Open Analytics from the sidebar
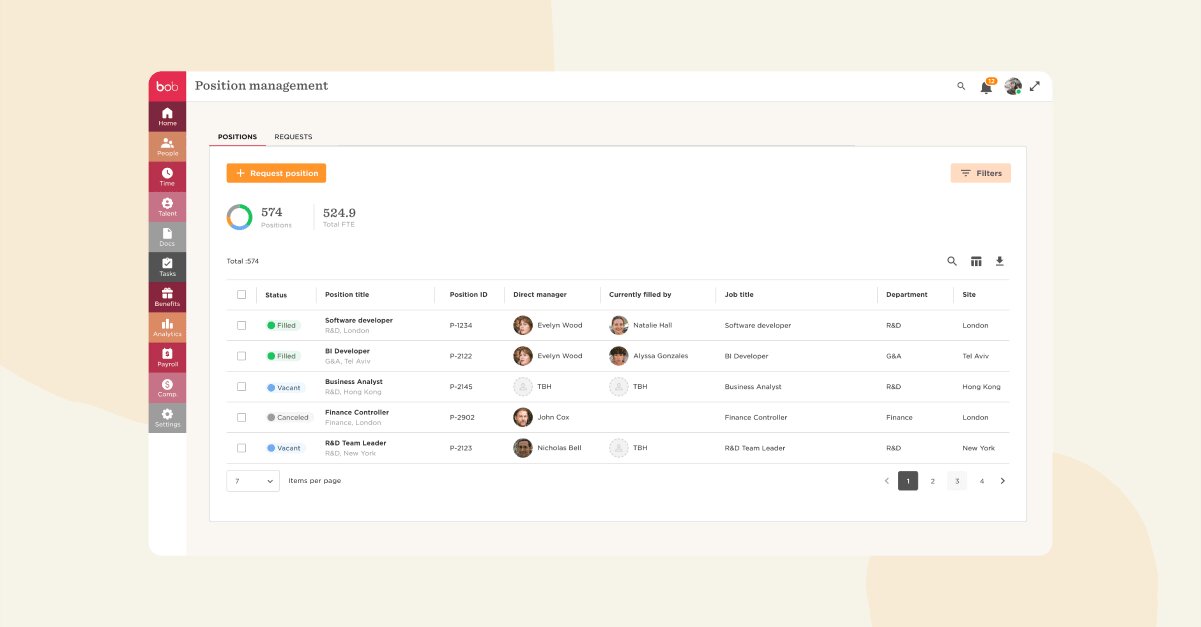Viewport: 1201px width, 627px height. [167, 326]
